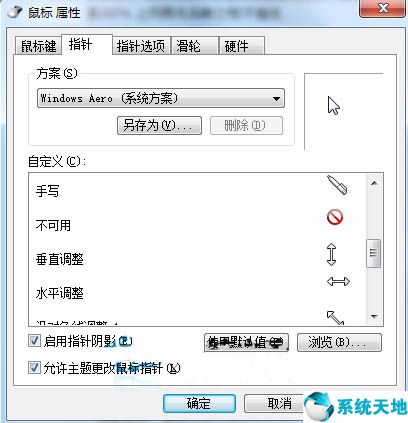The width and height of the screenshot is (408, 423).
Task: Select the handwriting pen cursor icon
Action: click(x=337, y=185)
